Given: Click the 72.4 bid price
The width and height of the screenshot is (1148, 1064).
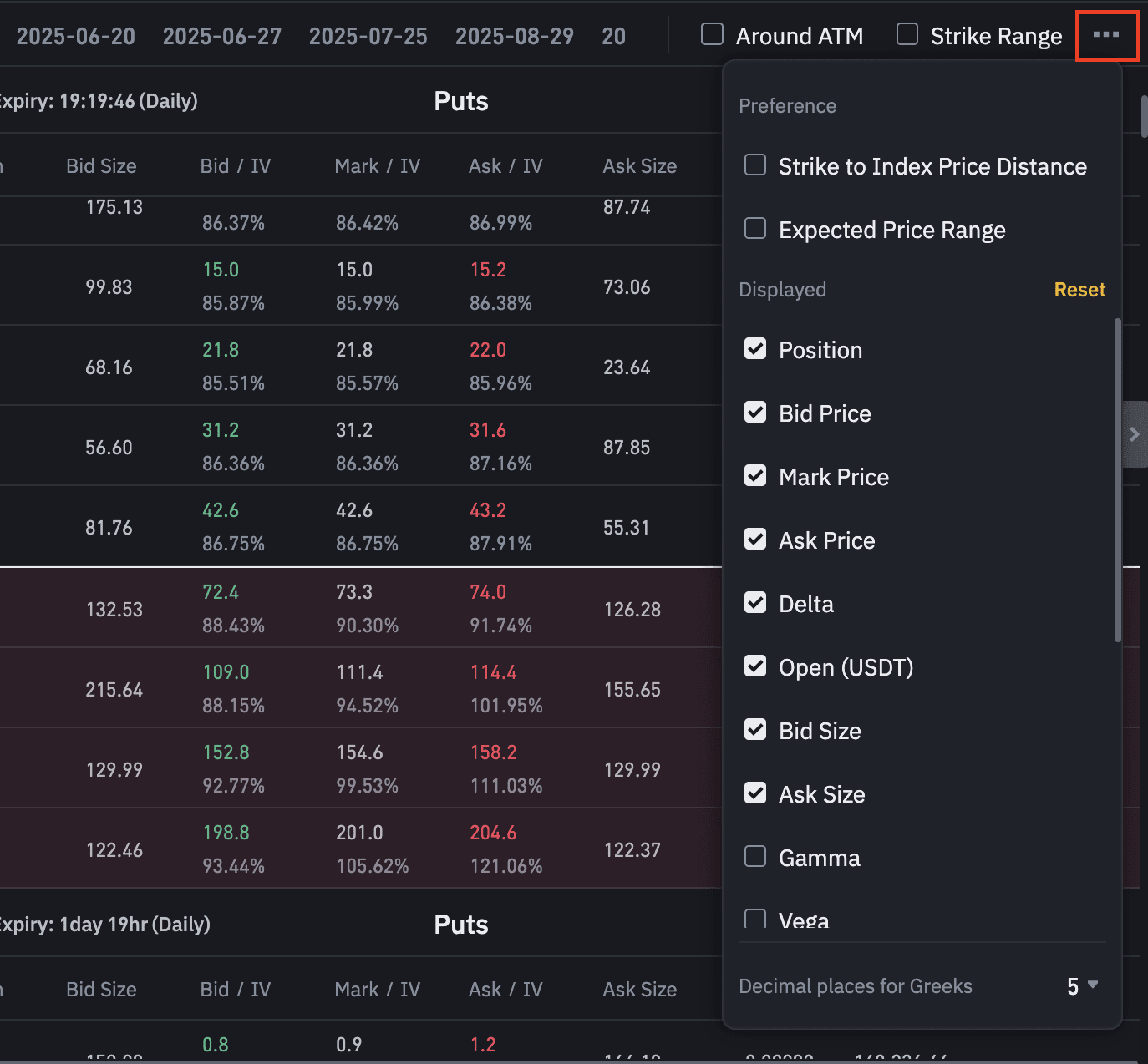Looking at the screenshot, I should pyautogui.click(x=221, y=592).
